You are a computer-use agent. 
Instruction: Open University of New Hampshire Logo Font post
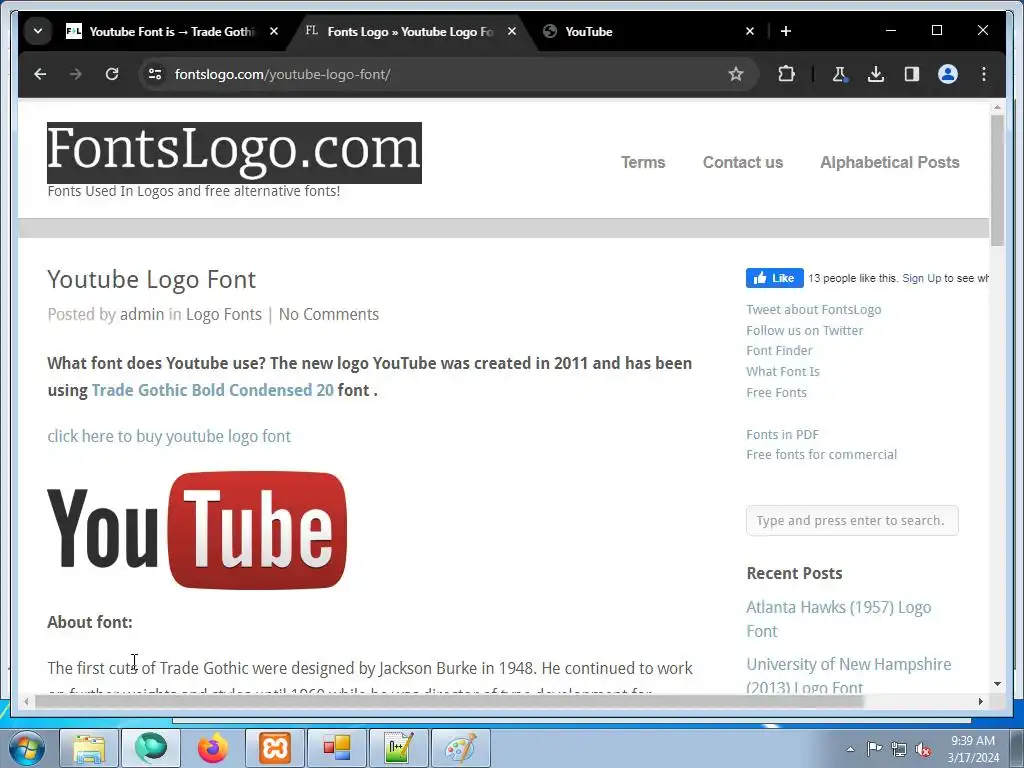point(848,675)
